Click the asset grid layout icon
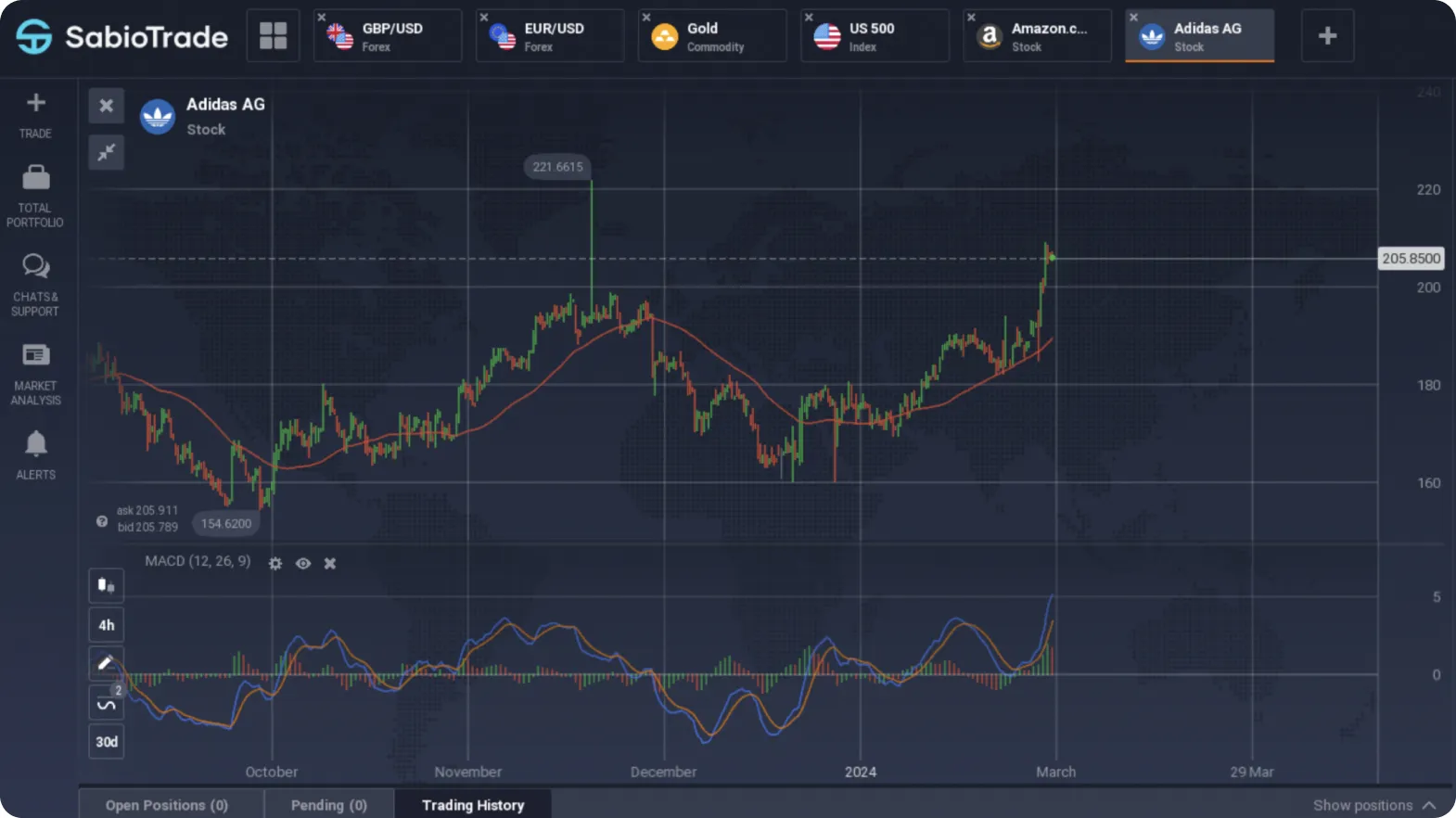 click(x=273, y=35)
